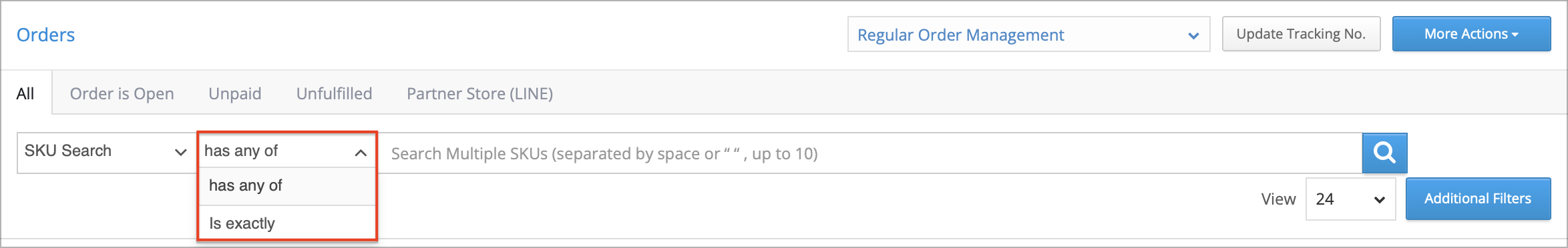The image size is (1568, 248).
Task: Switch to the All tab
Action: tap(25, 93)
